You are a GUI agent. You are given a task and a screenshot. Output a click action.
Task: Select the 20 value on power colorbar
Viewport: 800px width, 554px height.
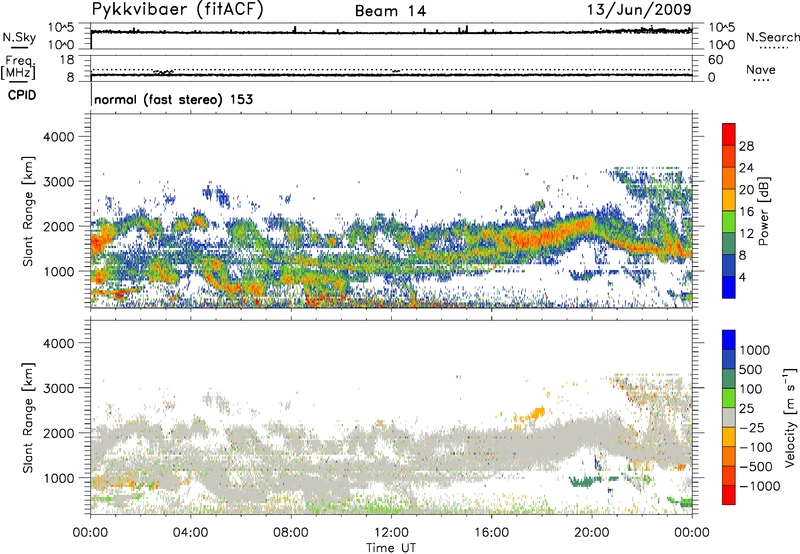point(746,190)
